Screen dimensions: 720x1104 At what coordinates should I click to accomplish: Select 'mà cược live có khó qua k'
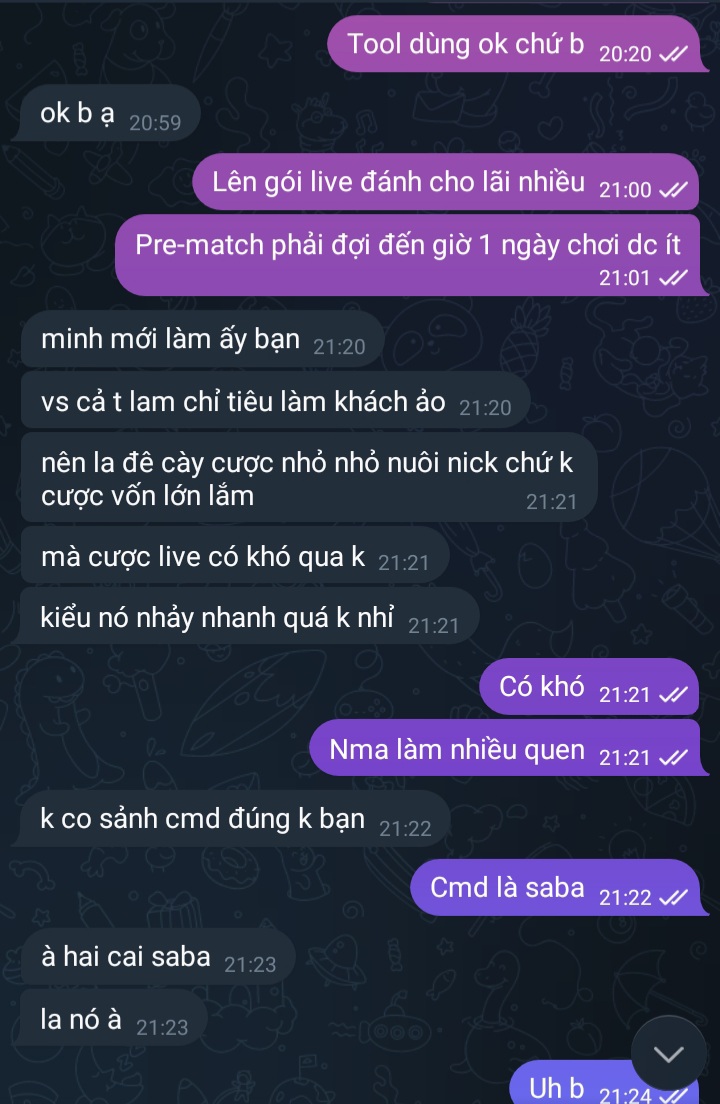click(234, 556)
